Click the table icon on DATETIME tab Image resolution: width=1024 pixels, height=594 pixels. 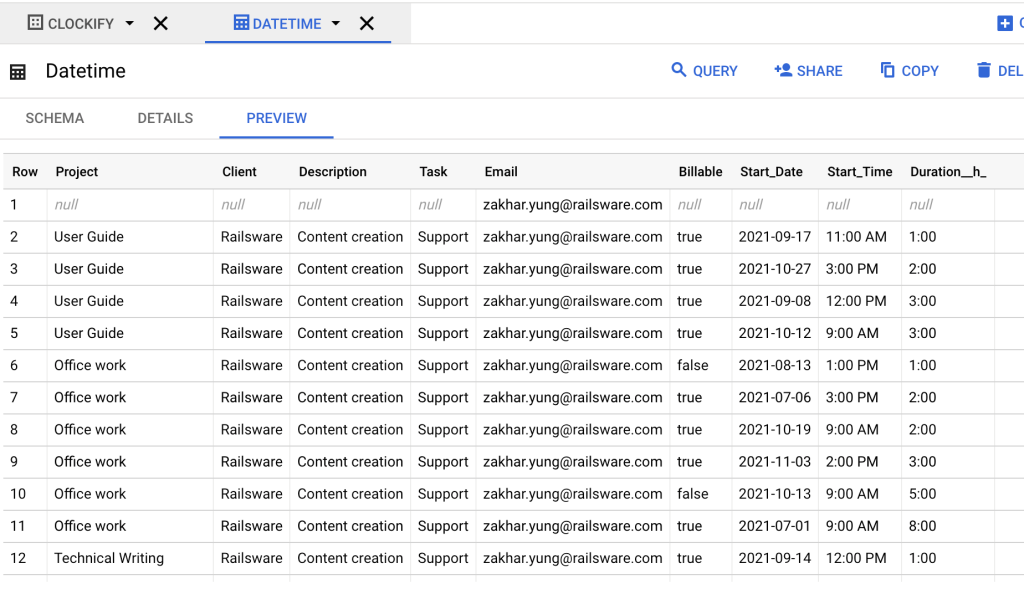pos(243,22)
